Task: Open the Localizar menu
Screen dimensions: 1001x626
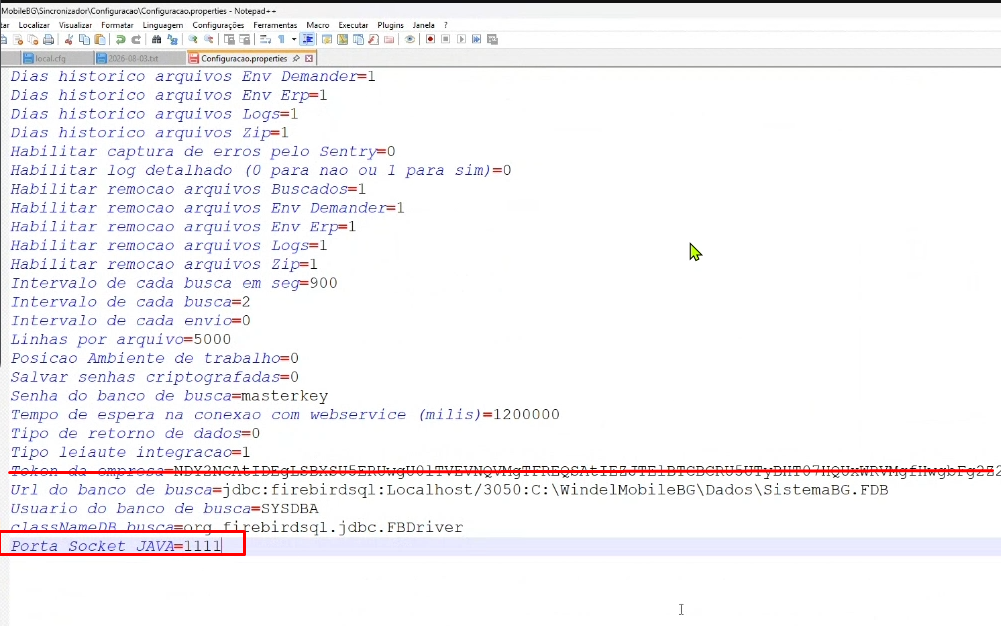Action: point(34,26)
